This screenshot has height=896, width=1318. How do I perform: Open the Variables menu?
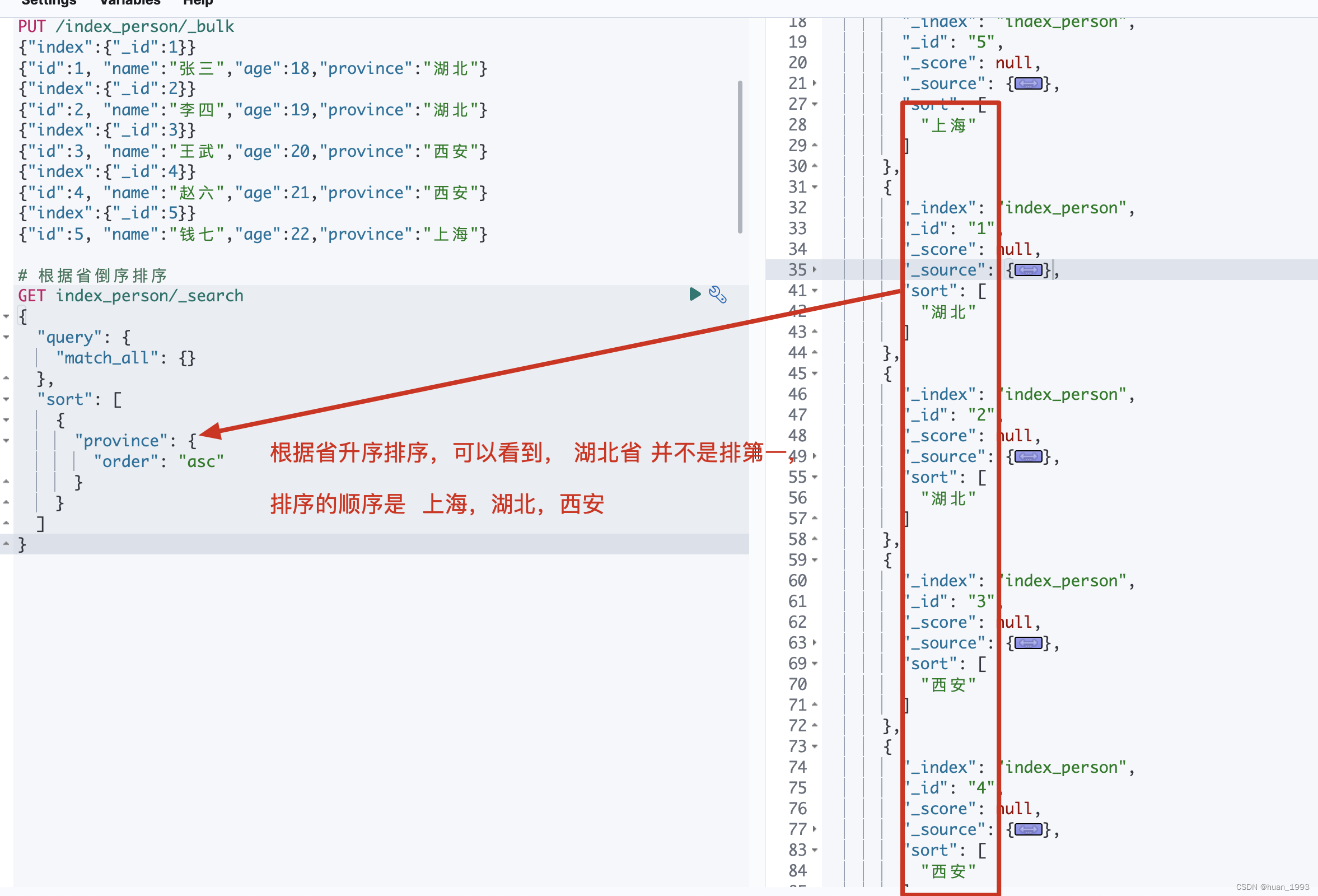[130, 2]
